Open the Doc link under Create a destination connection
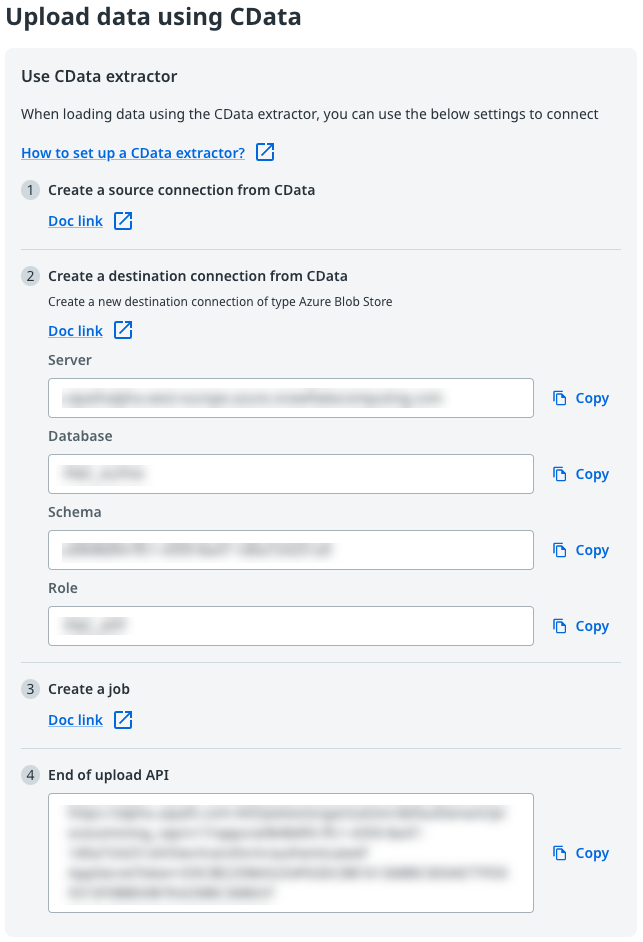Viewport: 643px width, 942px height. coord(75,330)
